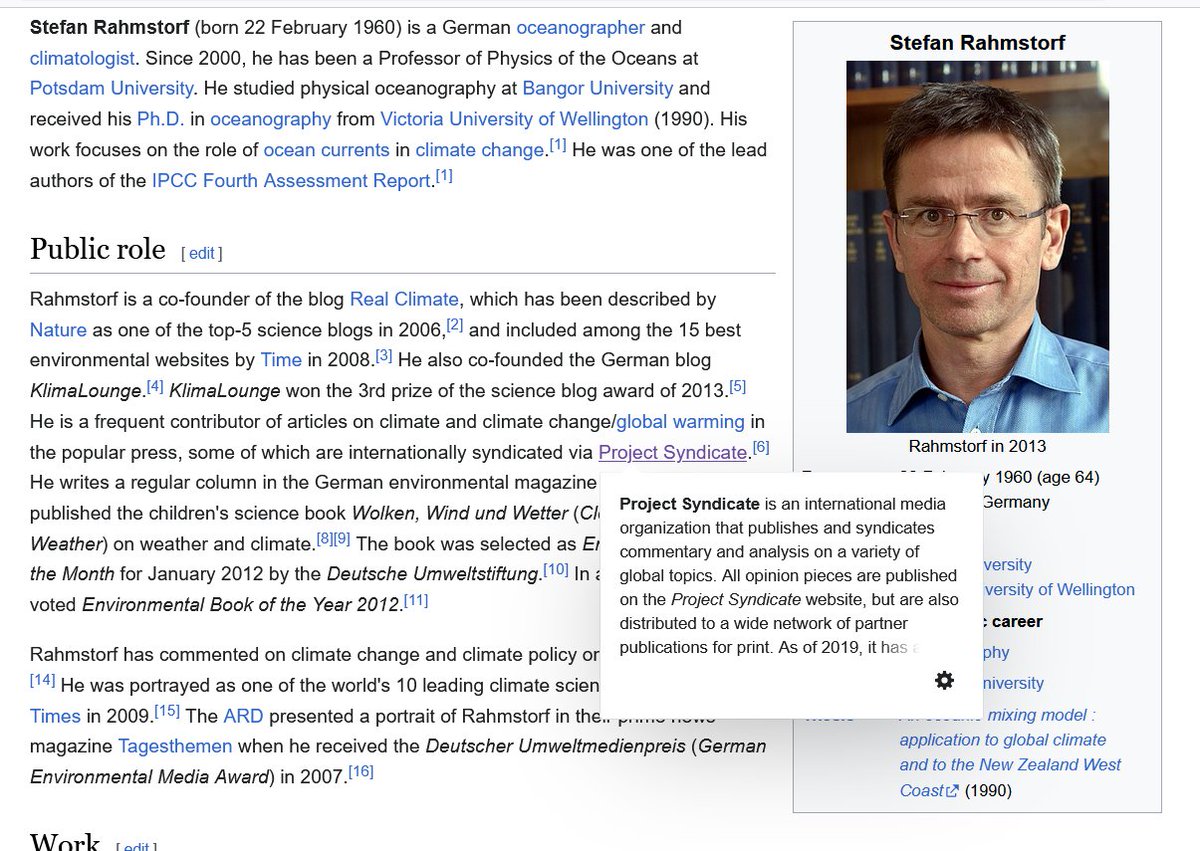The width and height of the screenshot is (1200, 851).
Task: Open the 'global warming' link
Action: 680,421
